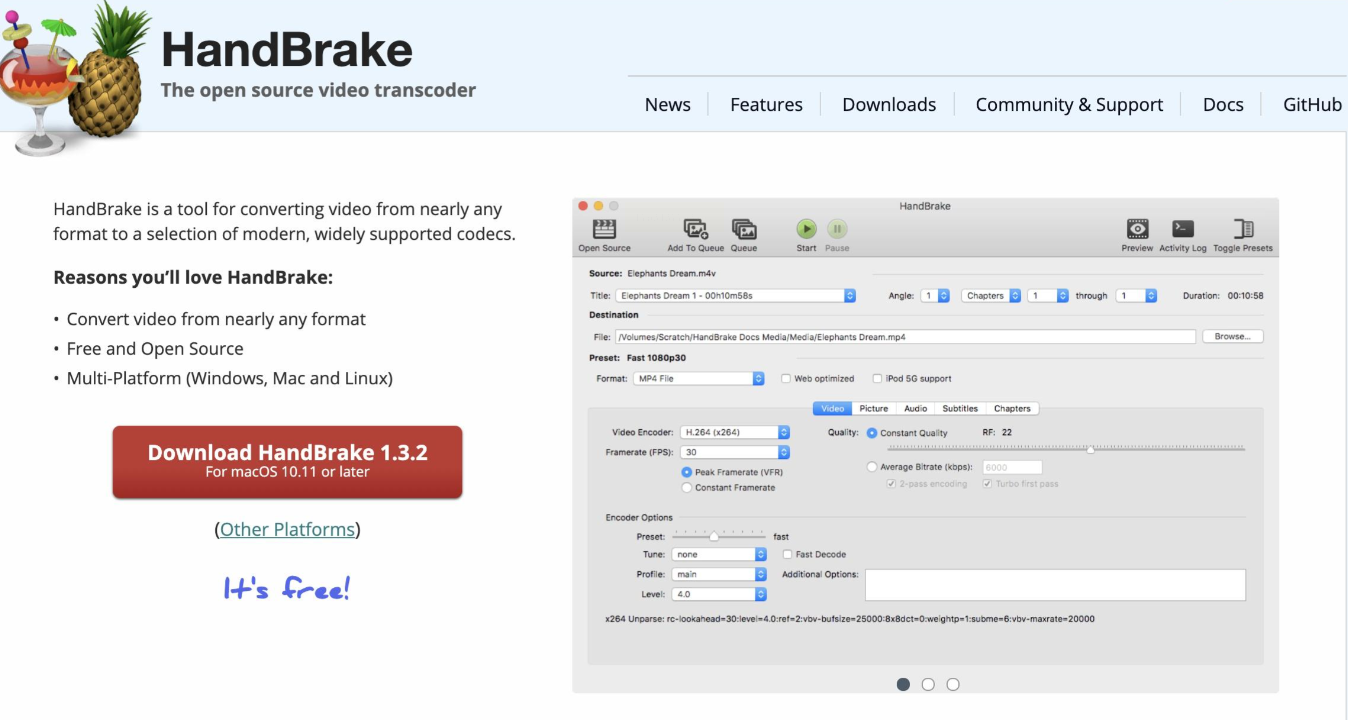1348x720 pixels.
Task: Click the red close dot of HandBrake window
Action: (x=584, y=205)
